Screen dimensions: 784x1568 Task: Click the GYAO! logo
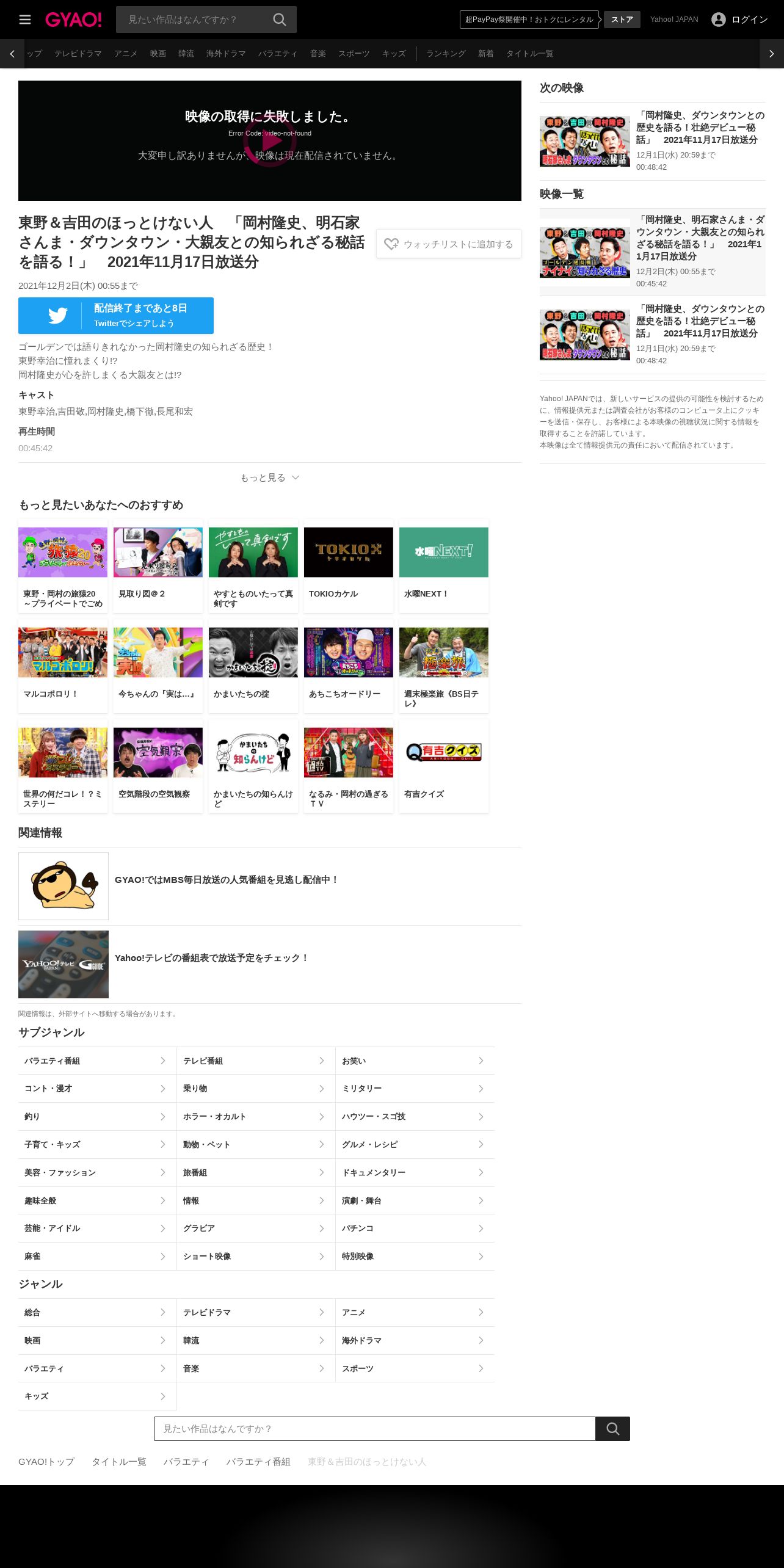pyautogui.click(x=73, y=20)
